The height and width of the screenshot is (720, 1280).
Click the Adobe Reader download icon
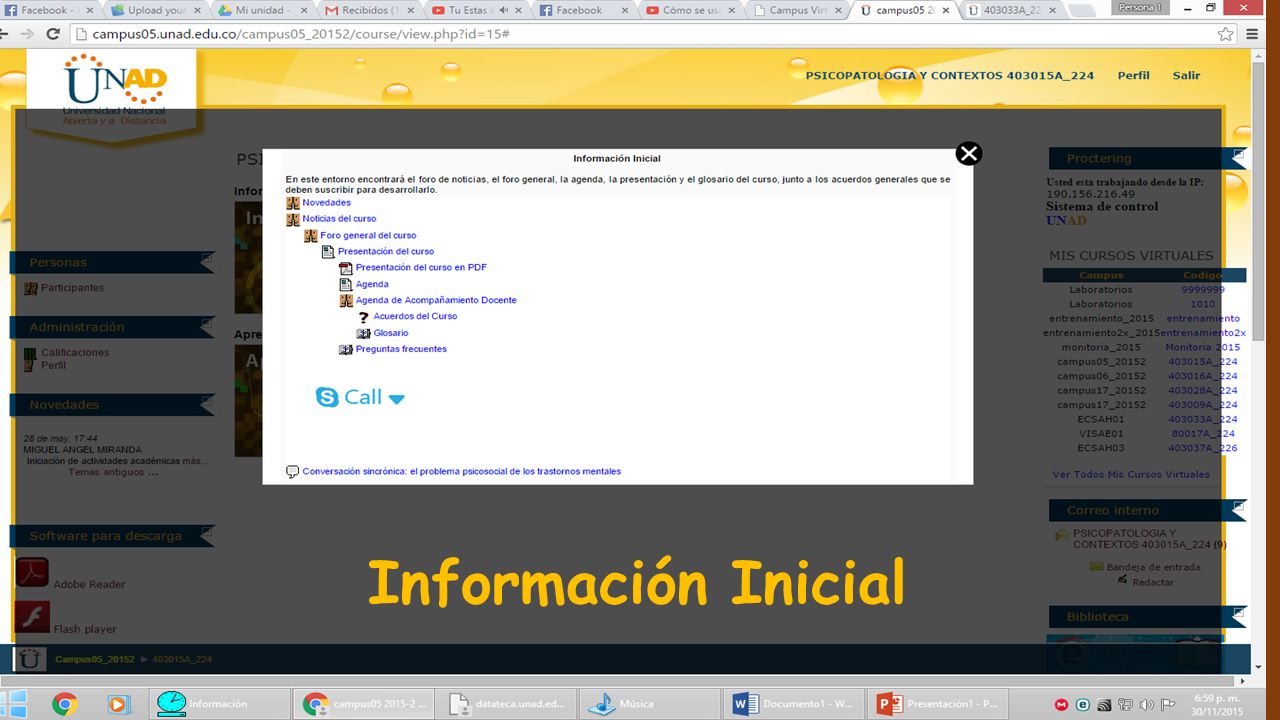(32, 572)
